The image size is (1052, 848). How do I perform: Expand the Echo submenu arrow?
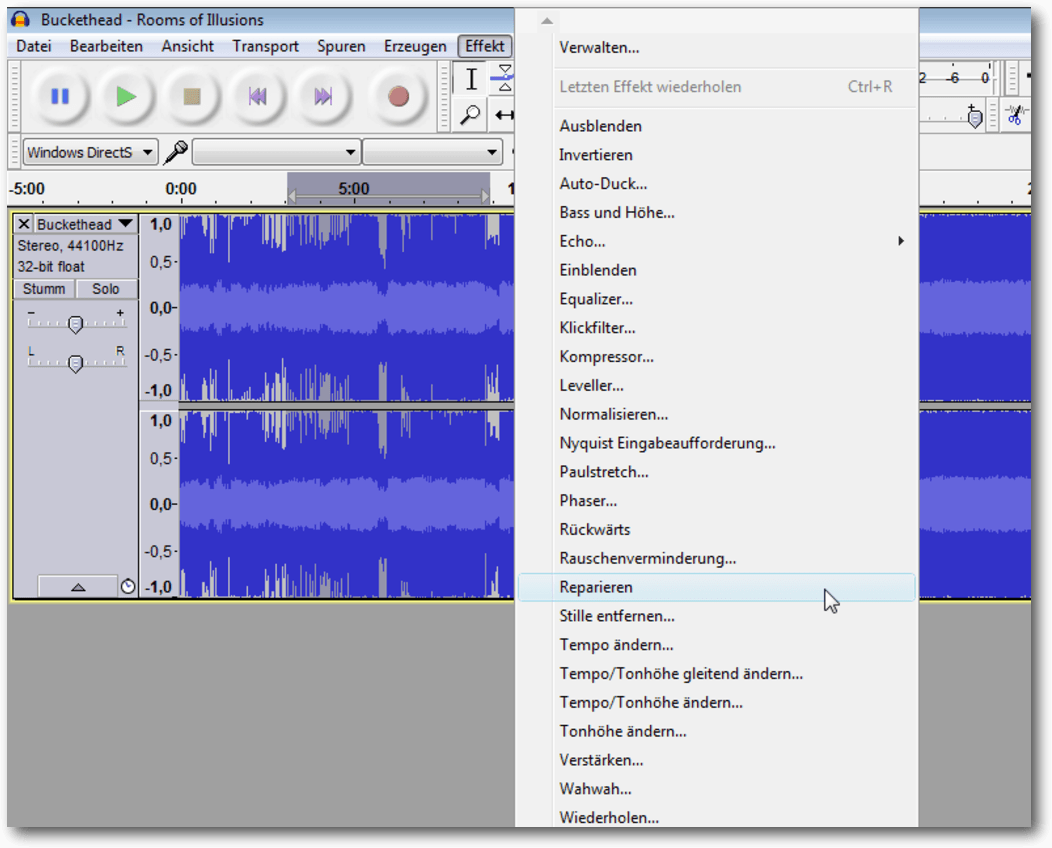click(900, 241)
